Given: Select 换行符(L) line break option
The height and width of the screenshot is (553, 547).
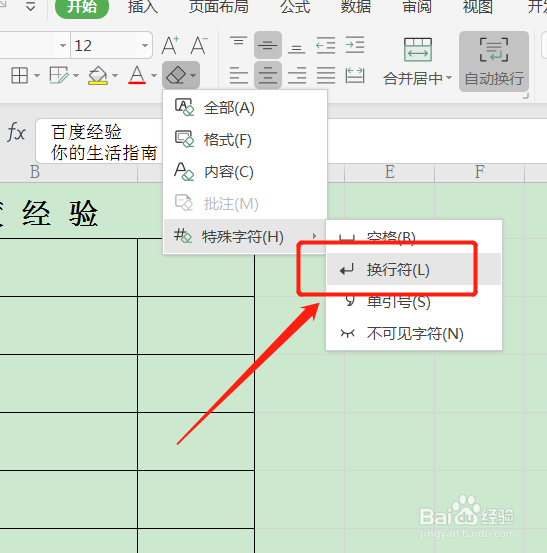Looking at the screenshot, I should [x=414, y=269].
